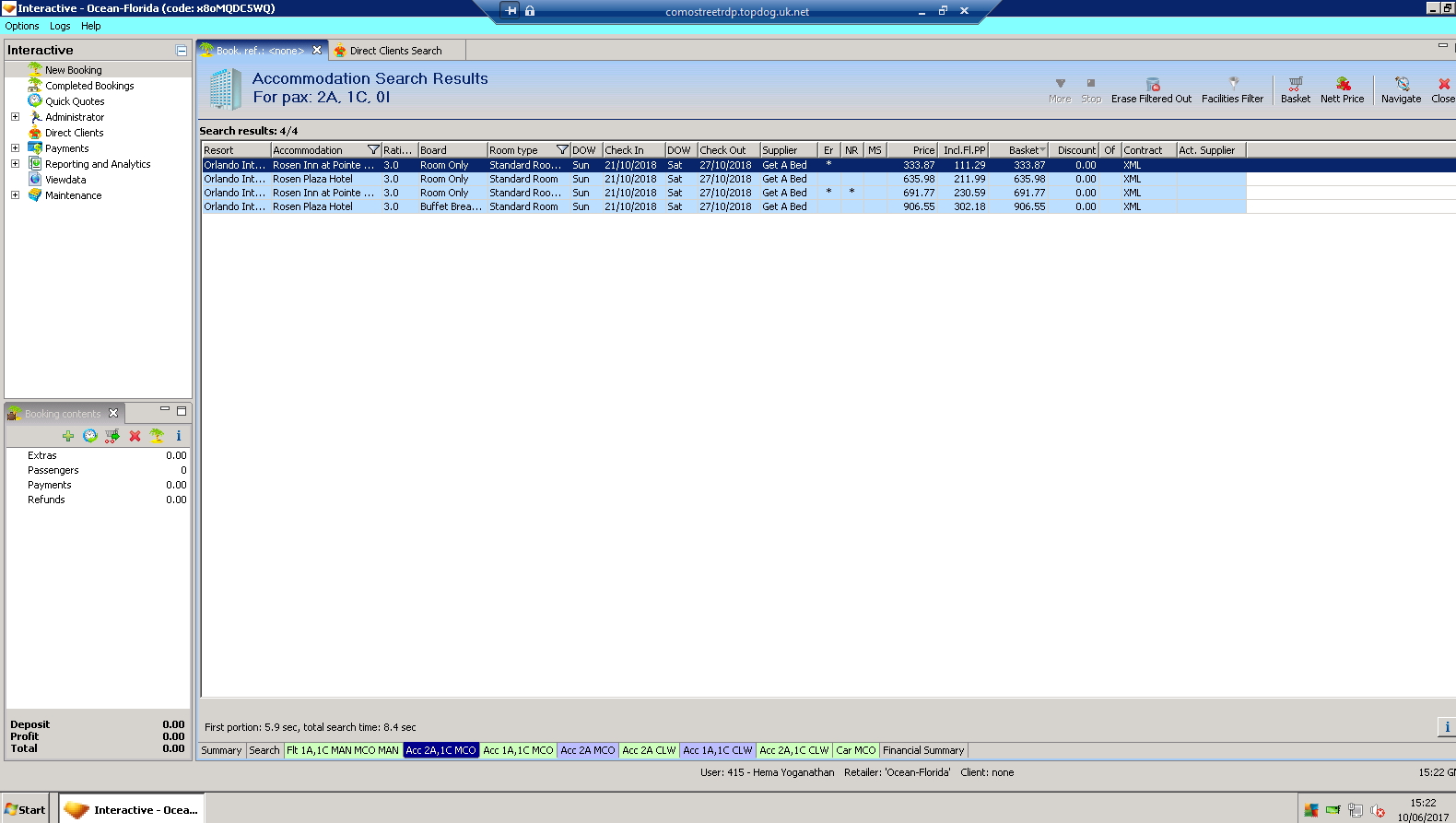This screenshot has width=1456, height=823.
Task: Open the Accommodation column filter
Action: 373,150
